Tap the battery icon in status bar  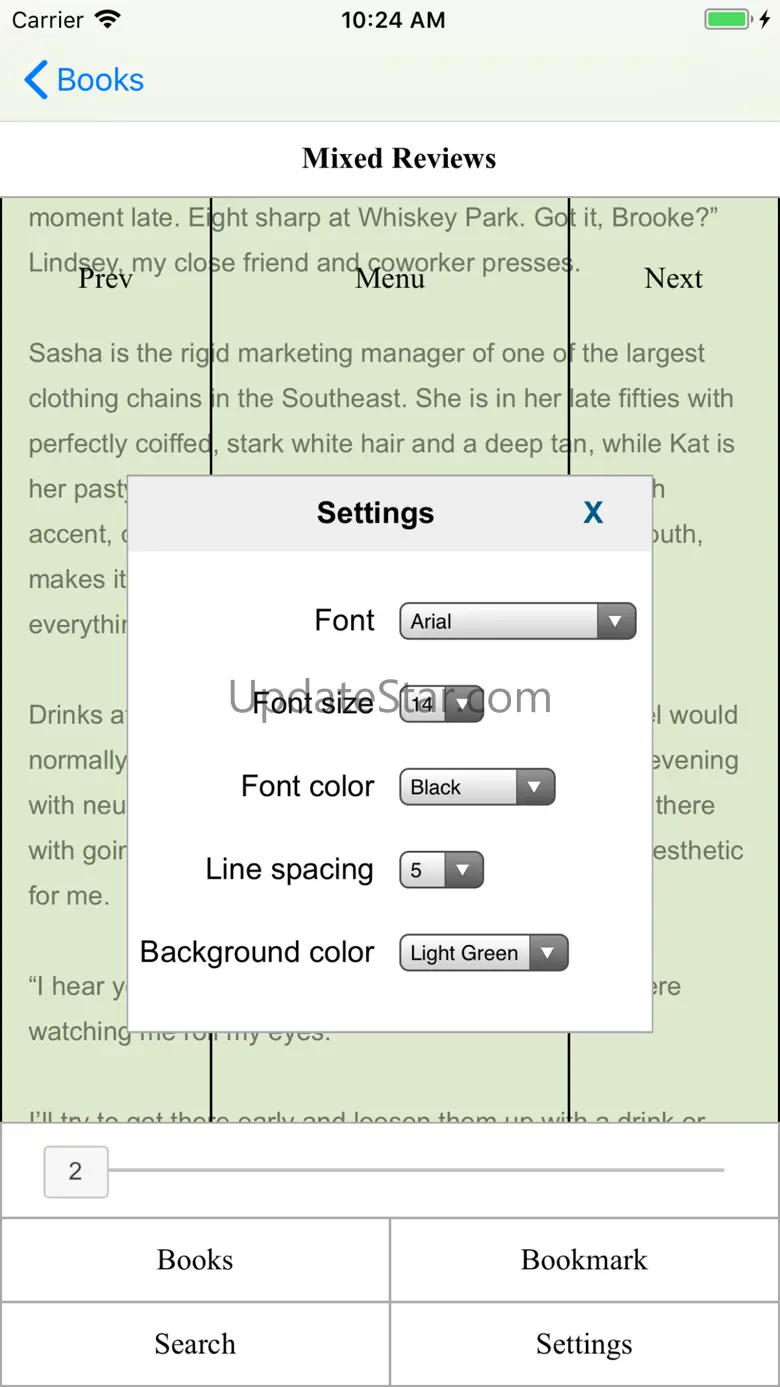pos(725,20)
